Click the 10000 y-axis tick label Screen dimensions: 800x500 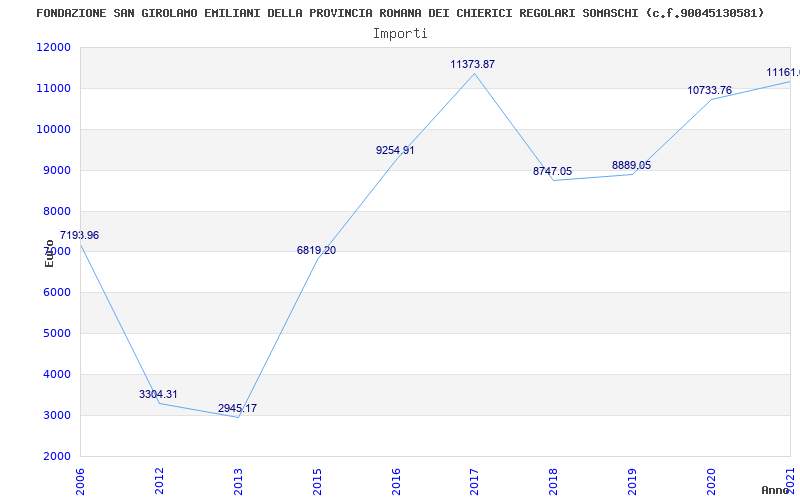point(53,129)
